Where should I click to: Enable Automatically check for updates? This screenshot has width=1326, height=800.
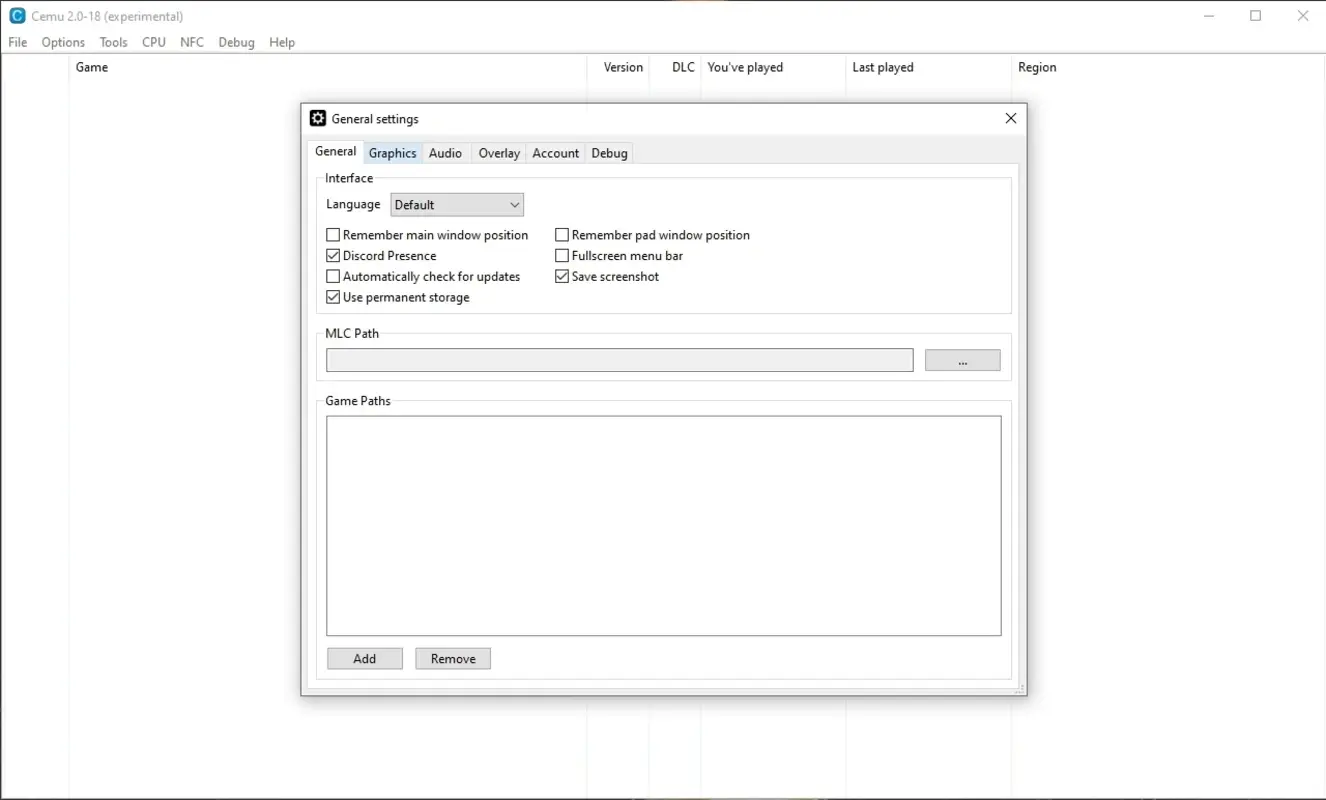[x=333, y=276]
